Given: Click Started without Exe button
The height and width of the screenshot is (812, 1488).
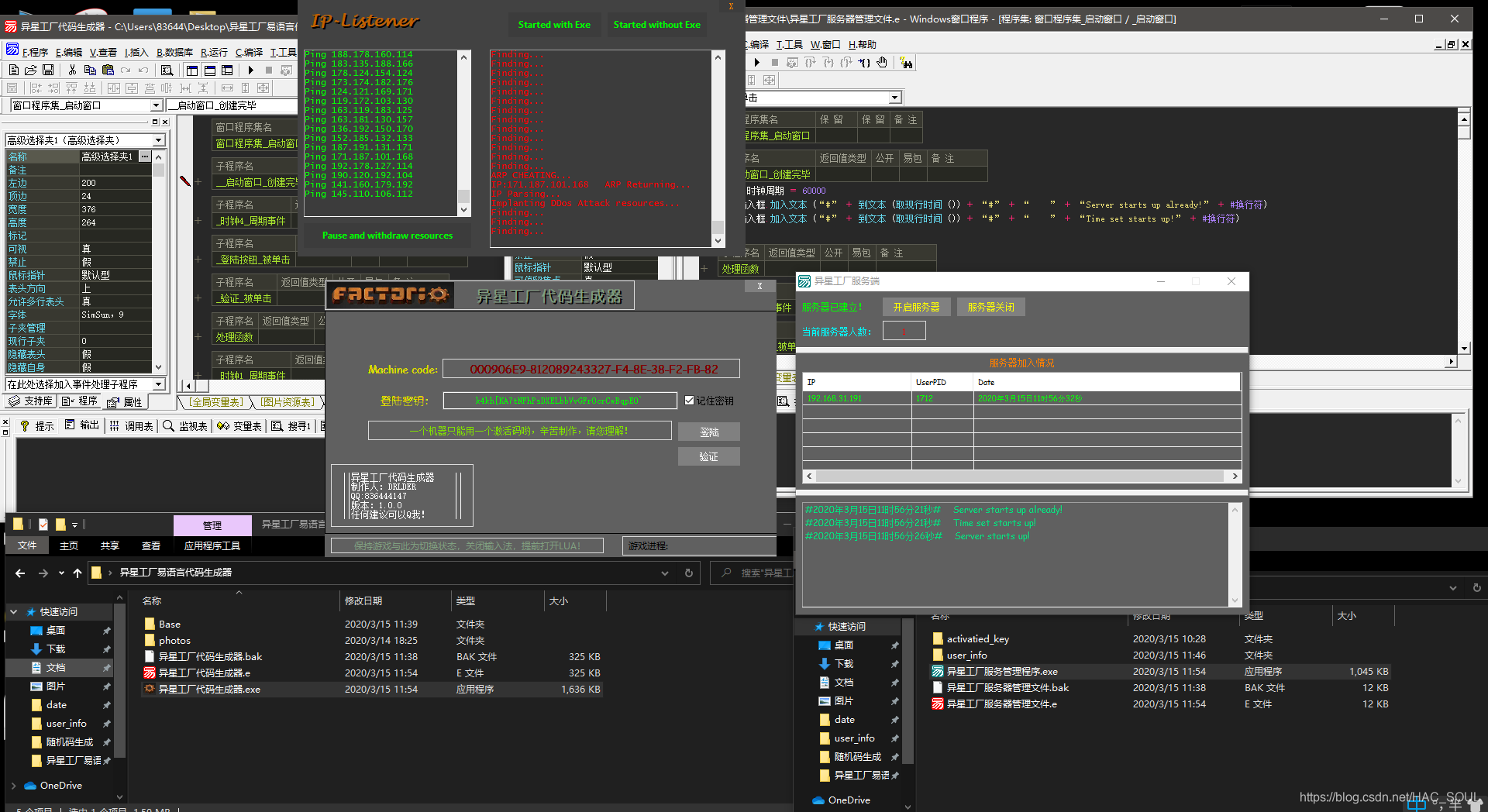Looking at the screenshot, I should tap(656, 25).
